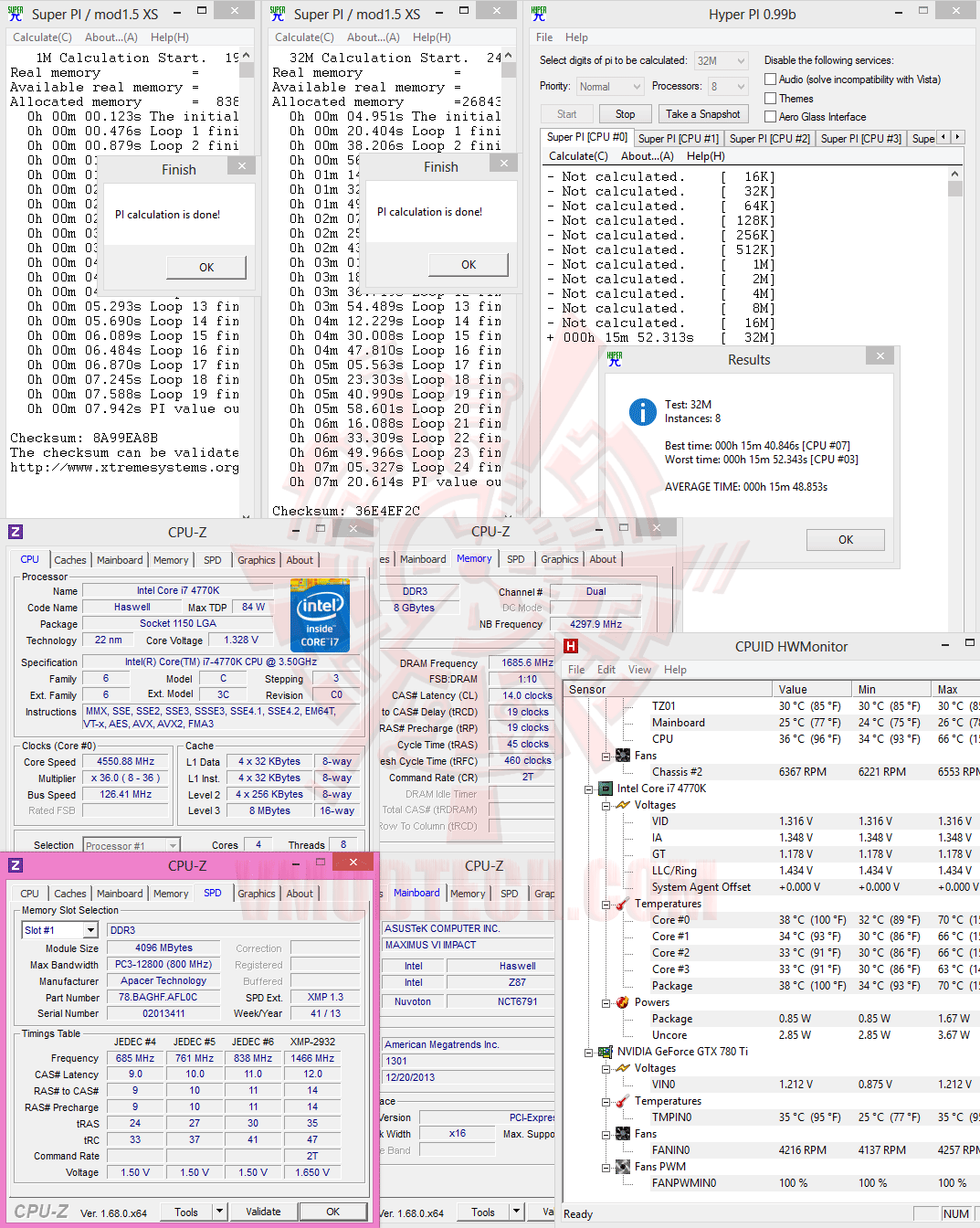Click the Max column header in HWMonitor
Screen dimensions: 980x1228
955,690
